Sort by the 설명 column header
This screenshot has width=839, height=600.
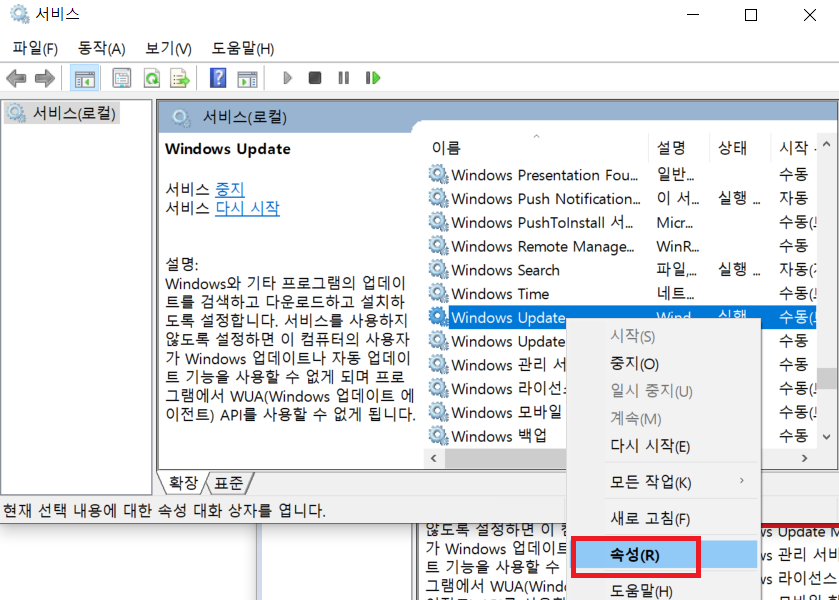678,147
